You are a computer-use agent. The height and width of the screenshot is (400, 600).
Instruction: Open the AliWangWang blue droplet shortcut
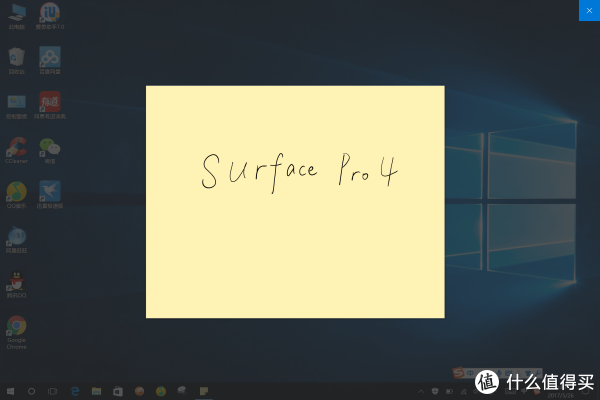click(x=16, y=240)
